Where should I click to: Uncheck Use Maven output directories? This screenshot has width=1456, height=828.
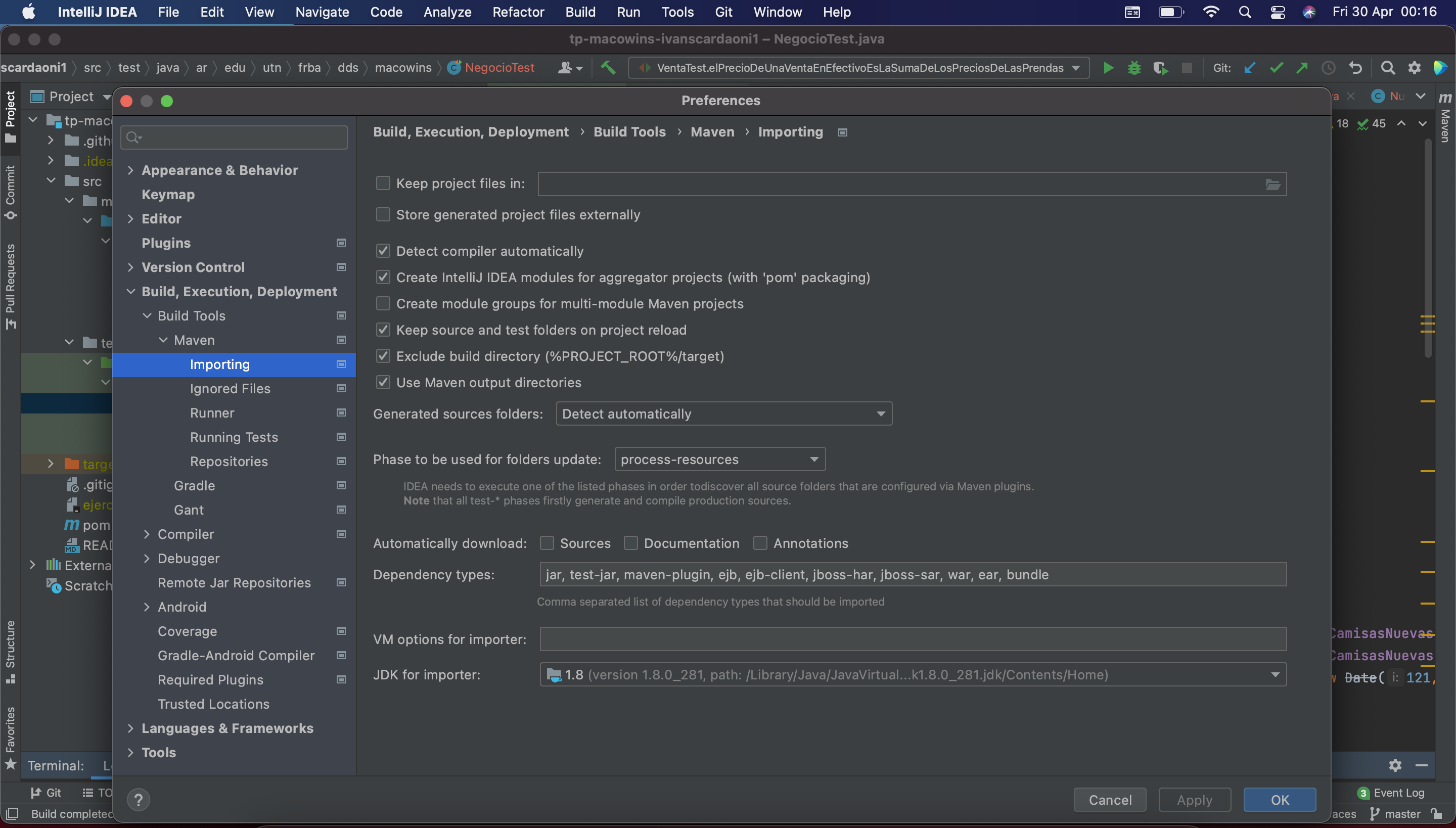[x=383, y=382]
